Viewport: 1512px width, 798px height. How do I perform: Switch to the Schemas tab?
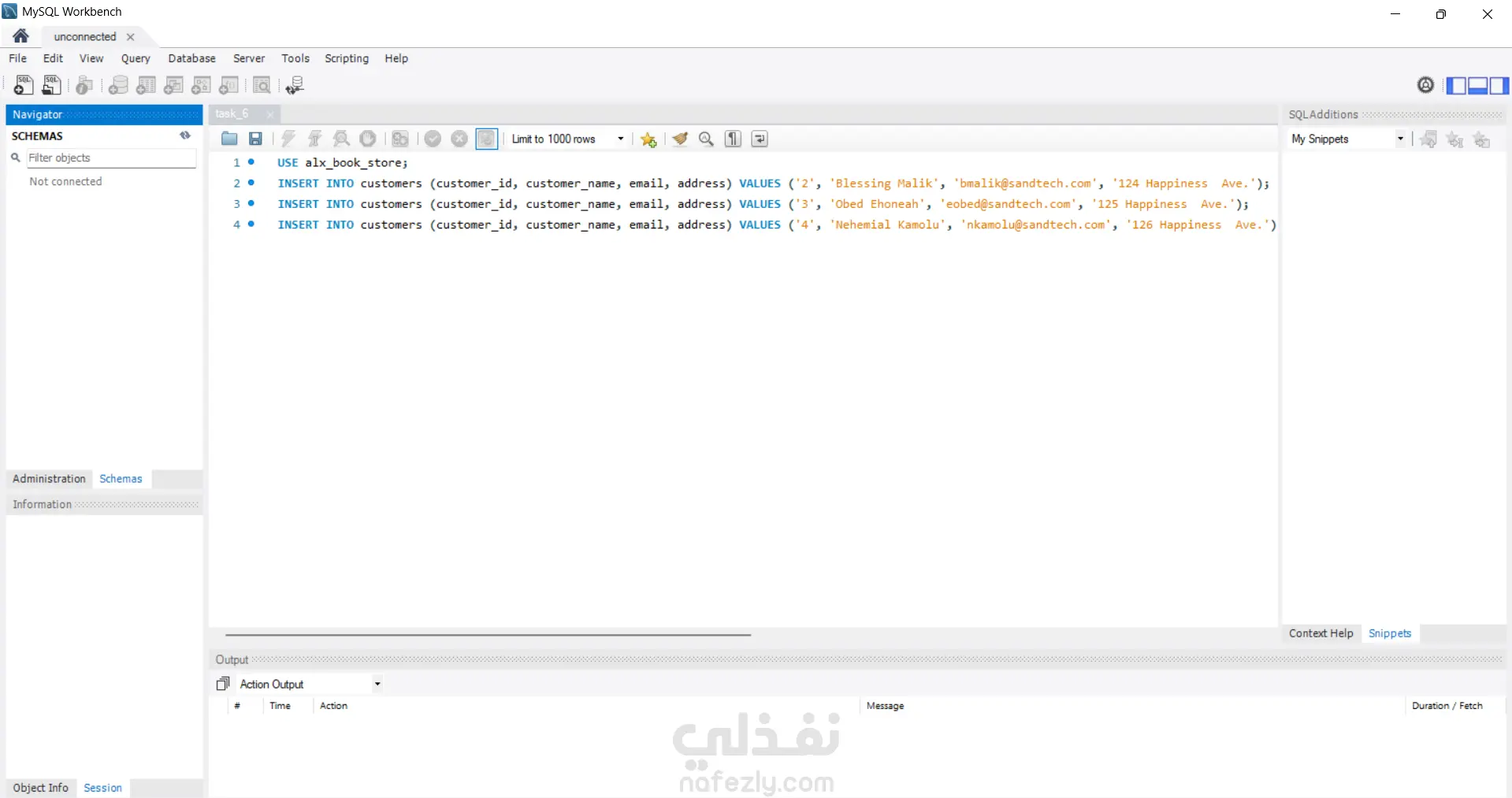[121, 479]
